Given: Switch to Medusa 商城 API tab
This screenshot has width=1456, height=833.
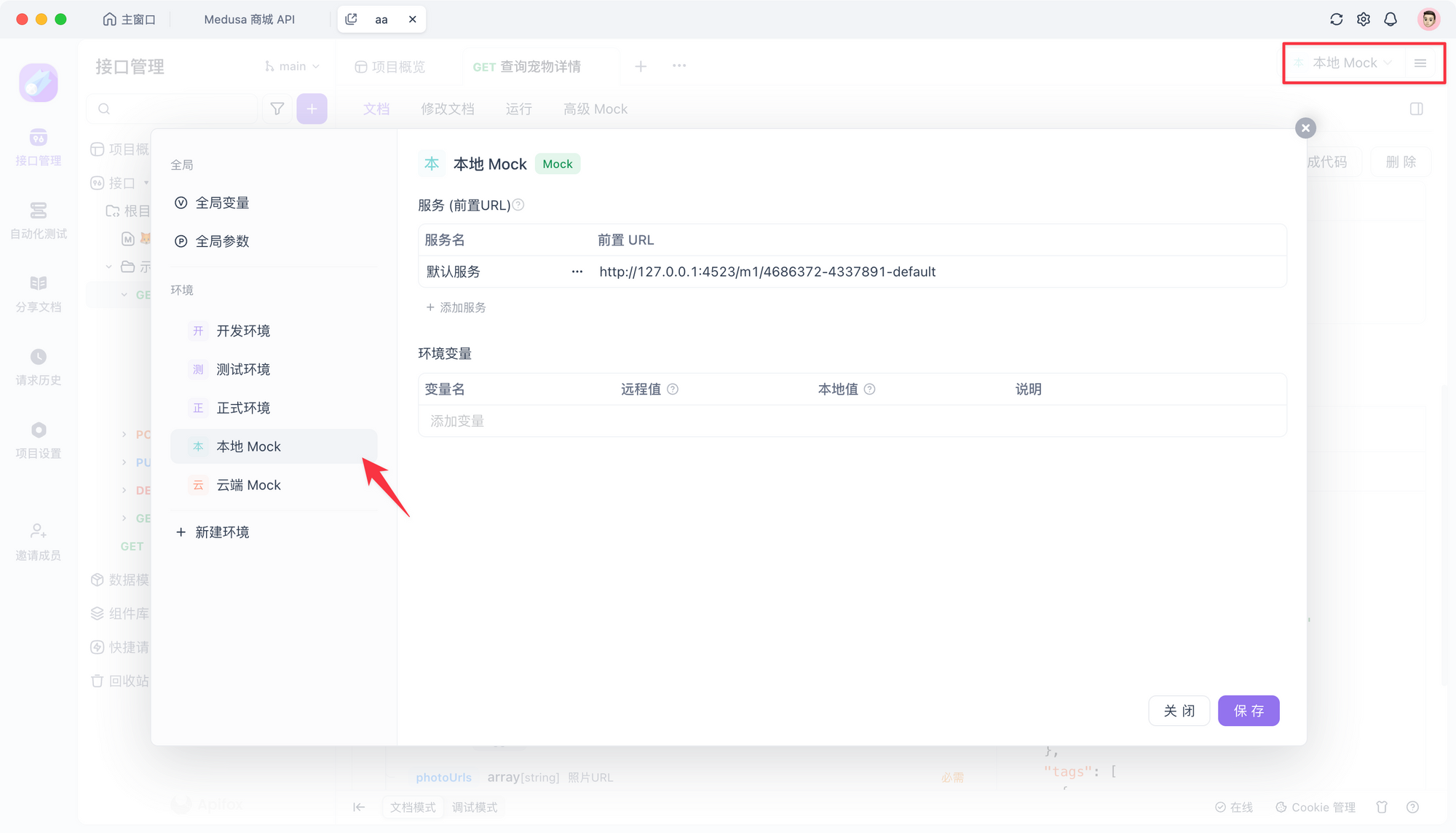Looking at the screenshot, I should (249, 20).
